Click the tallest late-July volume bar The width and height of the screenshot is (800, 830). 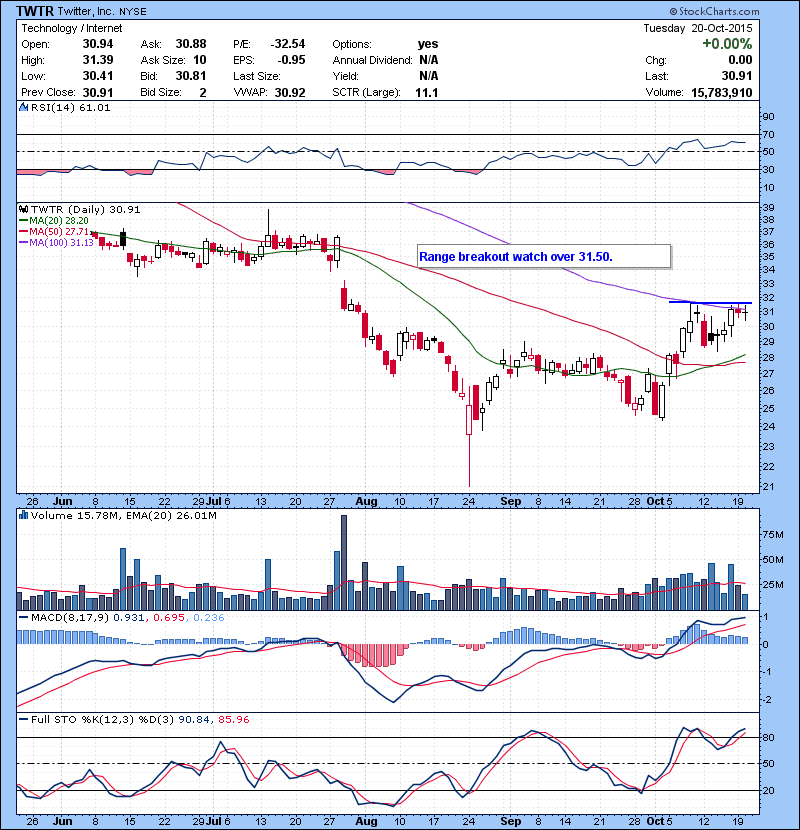344,562
